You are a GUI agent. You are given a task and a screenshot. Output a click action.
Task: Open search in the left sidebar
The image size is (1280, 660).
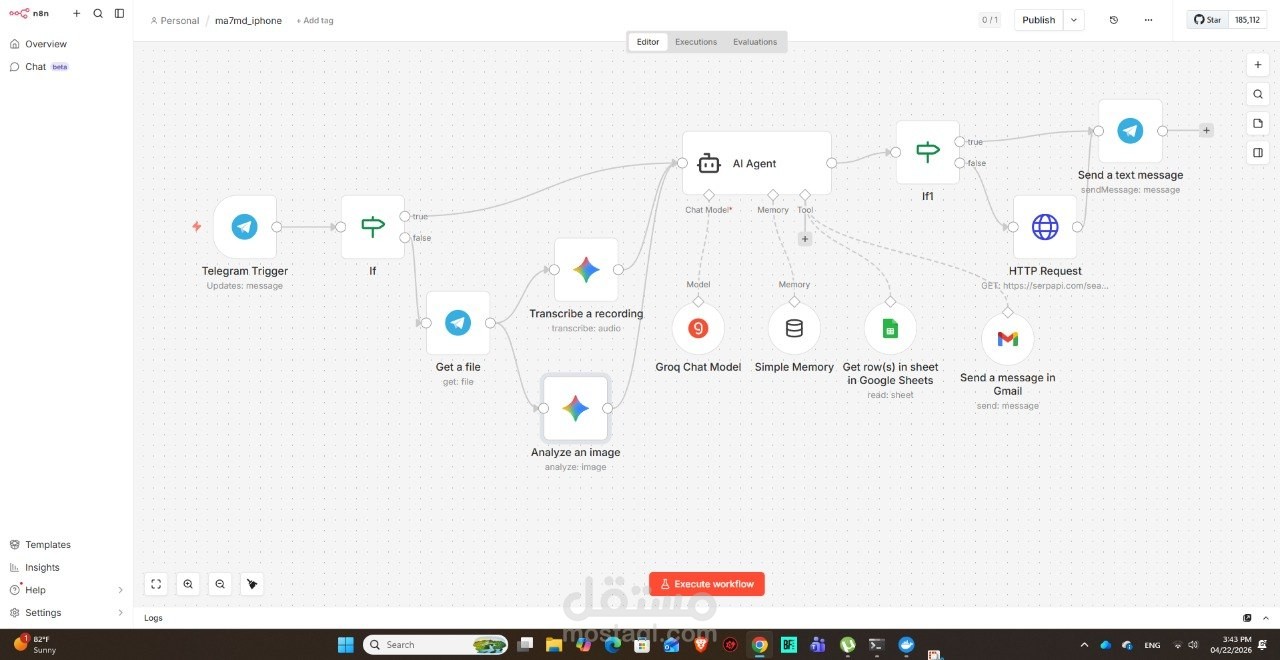(98, 14)
